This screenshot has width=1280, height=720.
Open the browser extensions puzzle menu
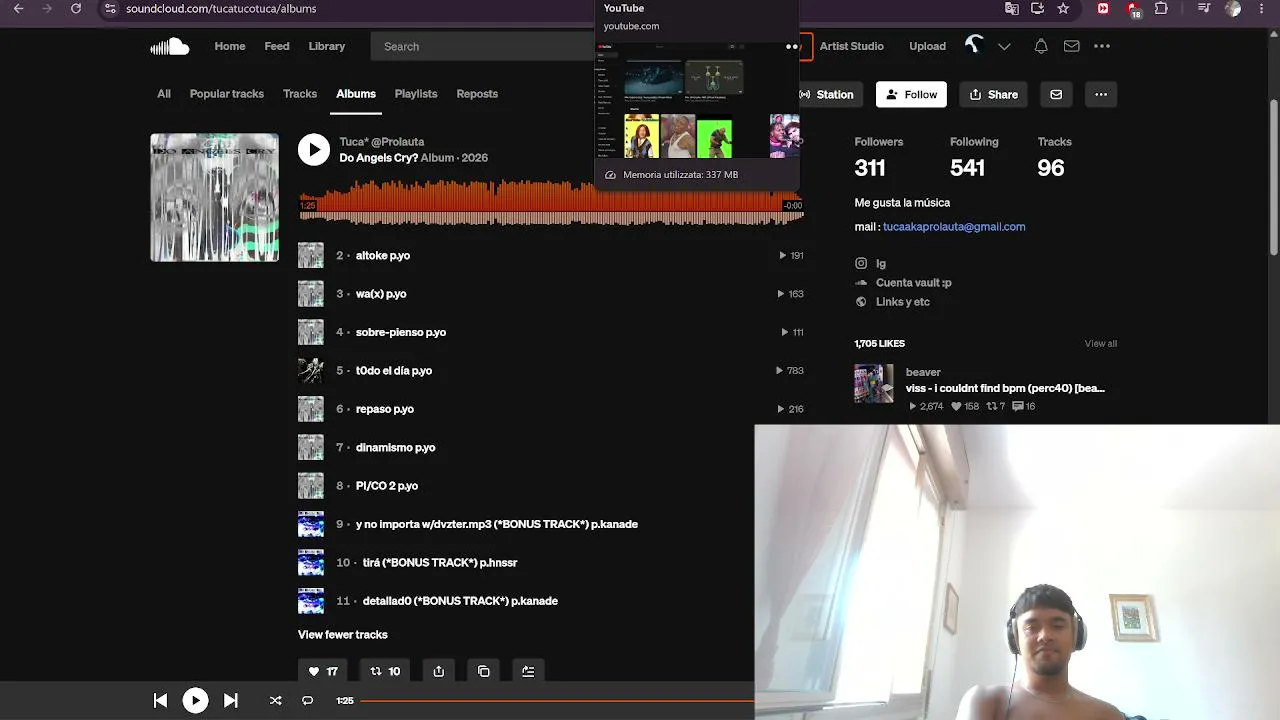(1161, 9)
